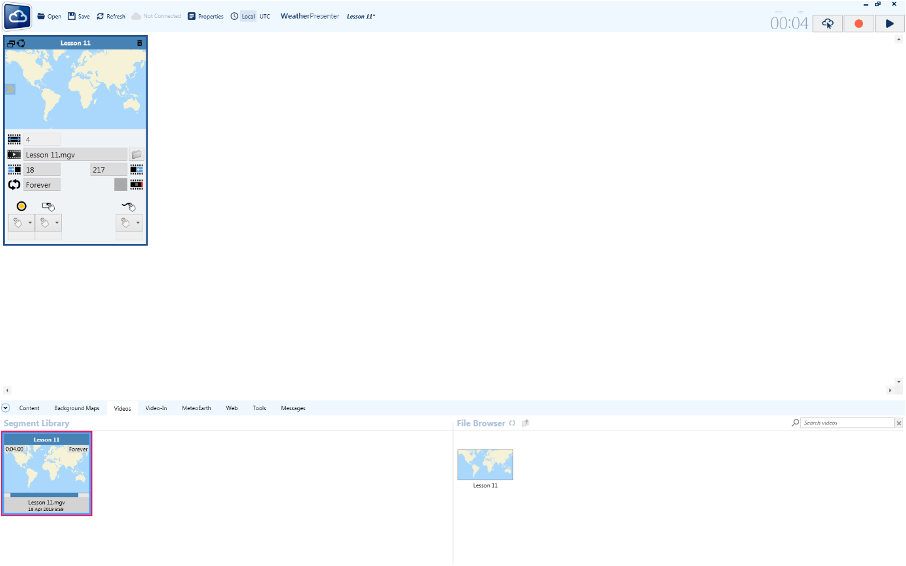Click the start frame filmstrip icon

tap(14, 170)
